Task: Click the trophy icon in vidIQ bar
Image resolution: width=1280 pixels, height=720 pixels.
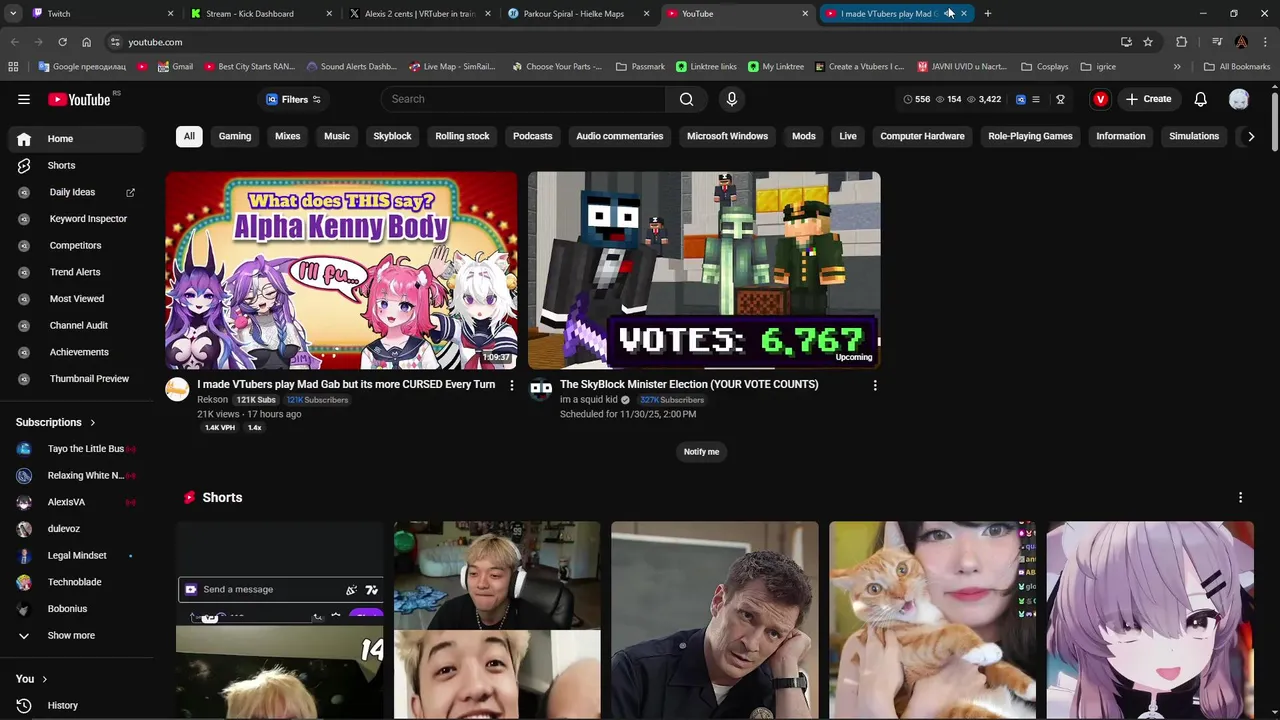Action: [x=1060, y=99]
